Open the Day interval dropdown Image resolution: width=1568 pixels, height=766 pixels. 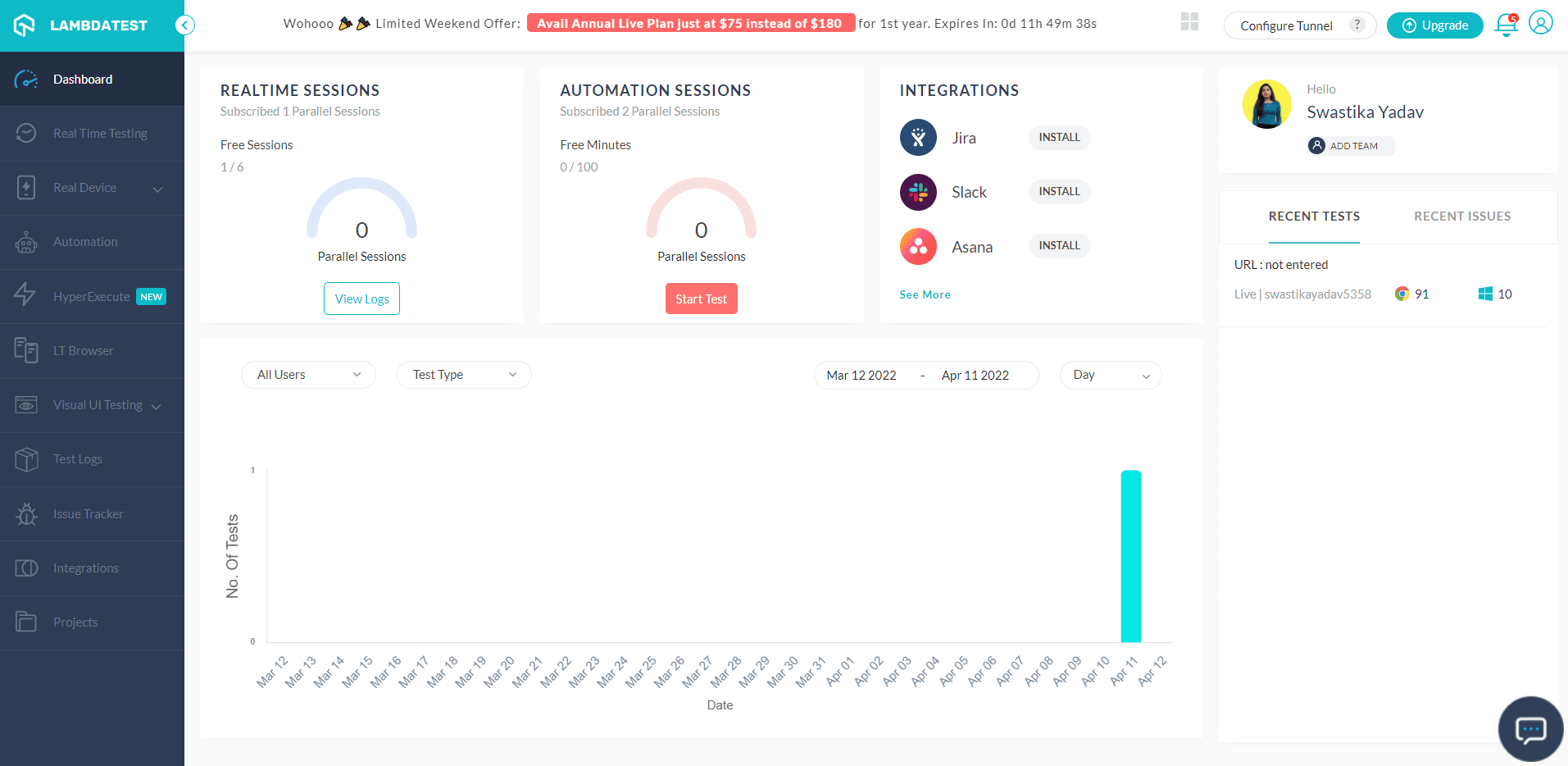point(1110,375)
